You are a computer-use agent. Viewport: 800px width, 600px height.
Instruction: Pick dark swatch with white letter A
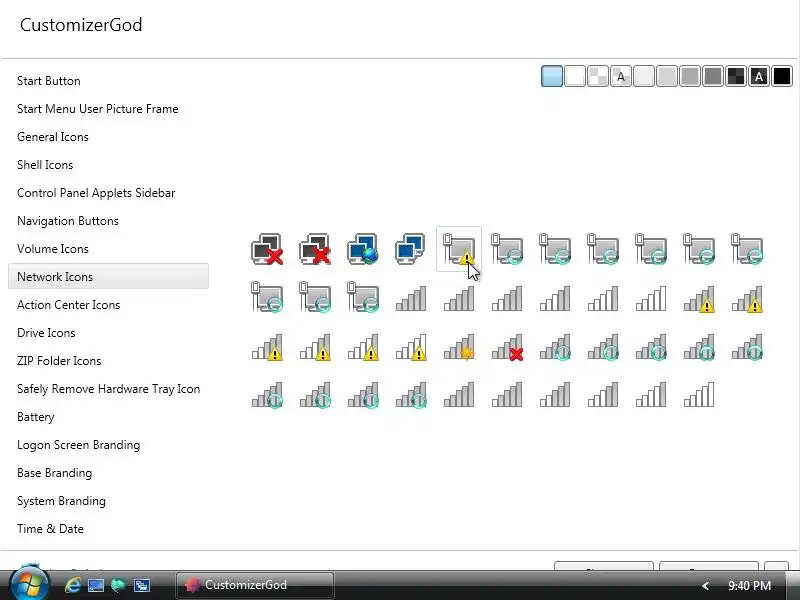coord(759,77)
